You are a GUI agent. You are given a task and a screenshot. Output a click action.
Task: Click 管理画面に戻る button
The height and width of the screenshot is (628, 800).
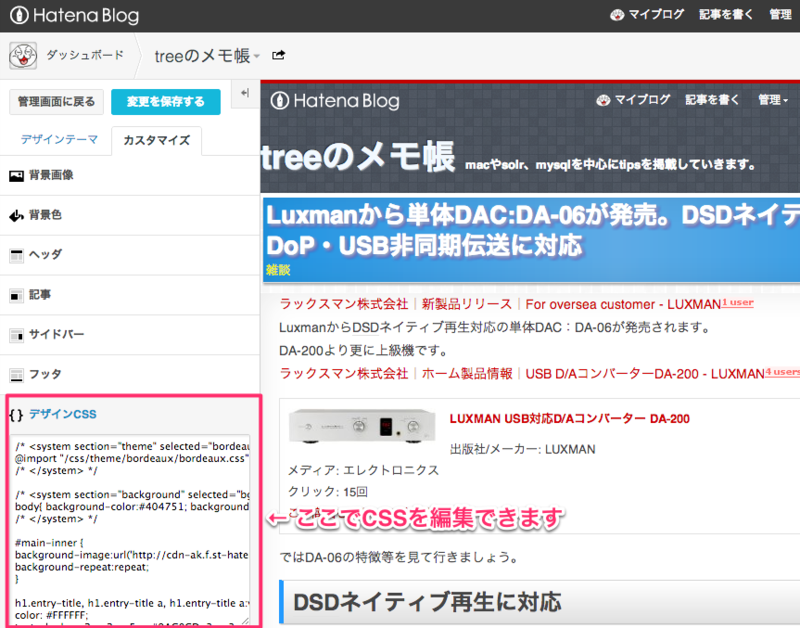[x=57, y=102]
